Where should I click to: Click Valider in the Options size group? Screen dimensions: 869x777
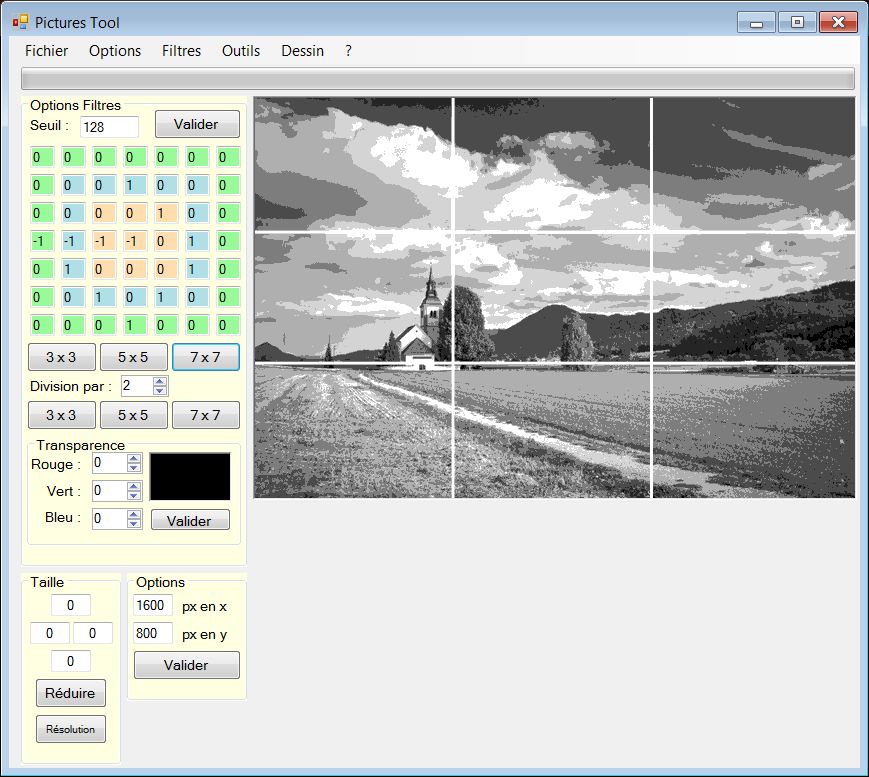pos(187,665)
